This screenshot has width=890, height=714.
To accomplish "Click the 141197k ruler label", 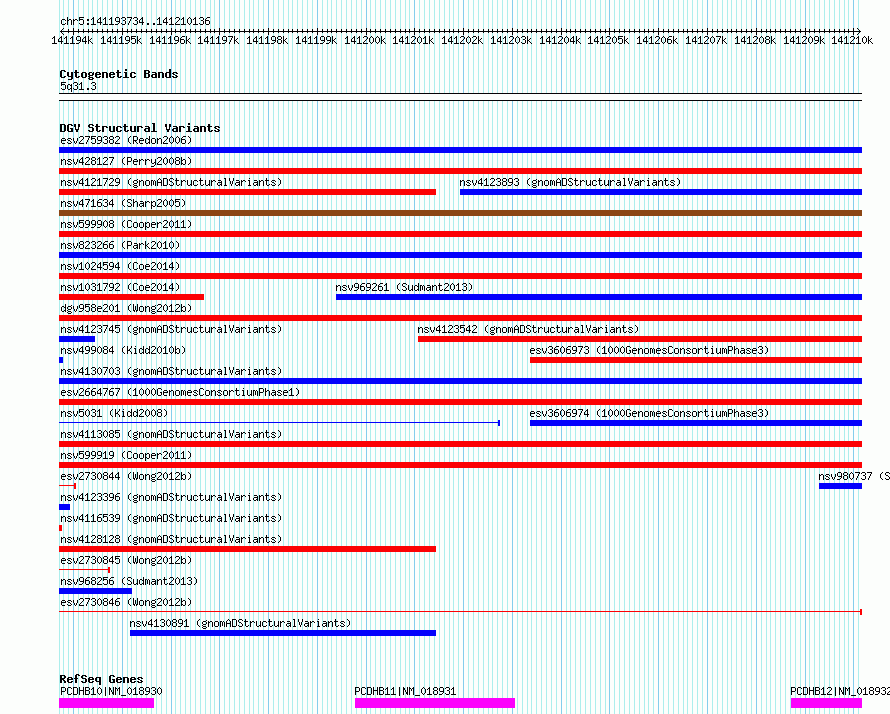I will click(x=218, y=40).
